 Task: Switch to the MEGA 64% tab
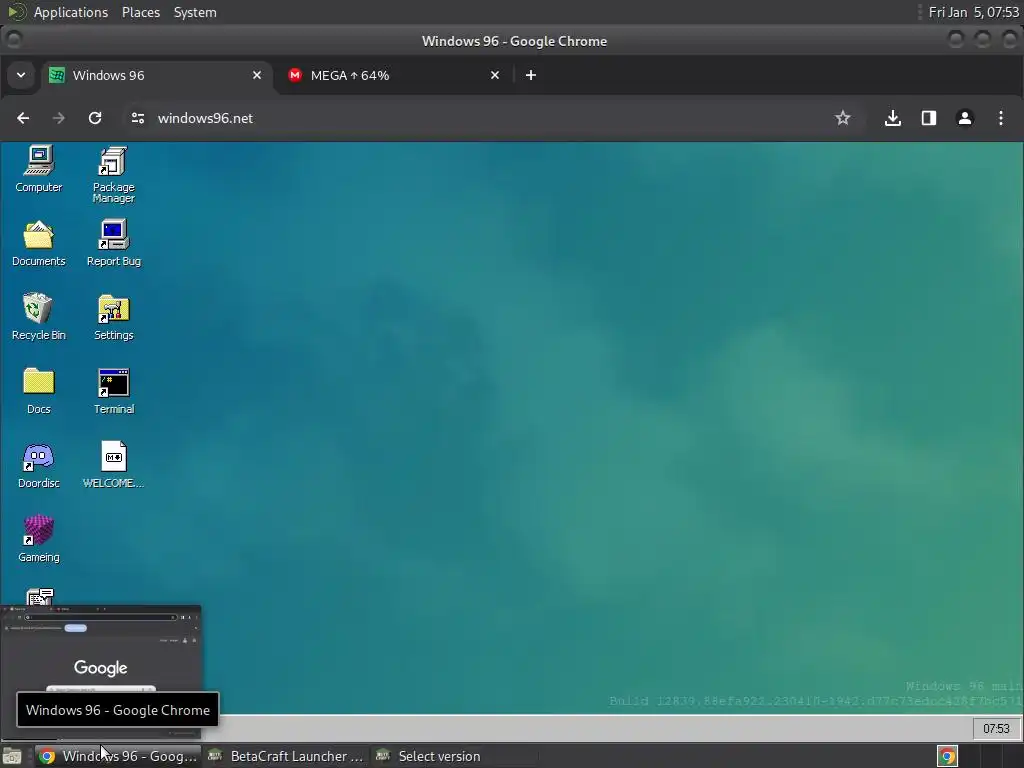[x=394, y=76]
